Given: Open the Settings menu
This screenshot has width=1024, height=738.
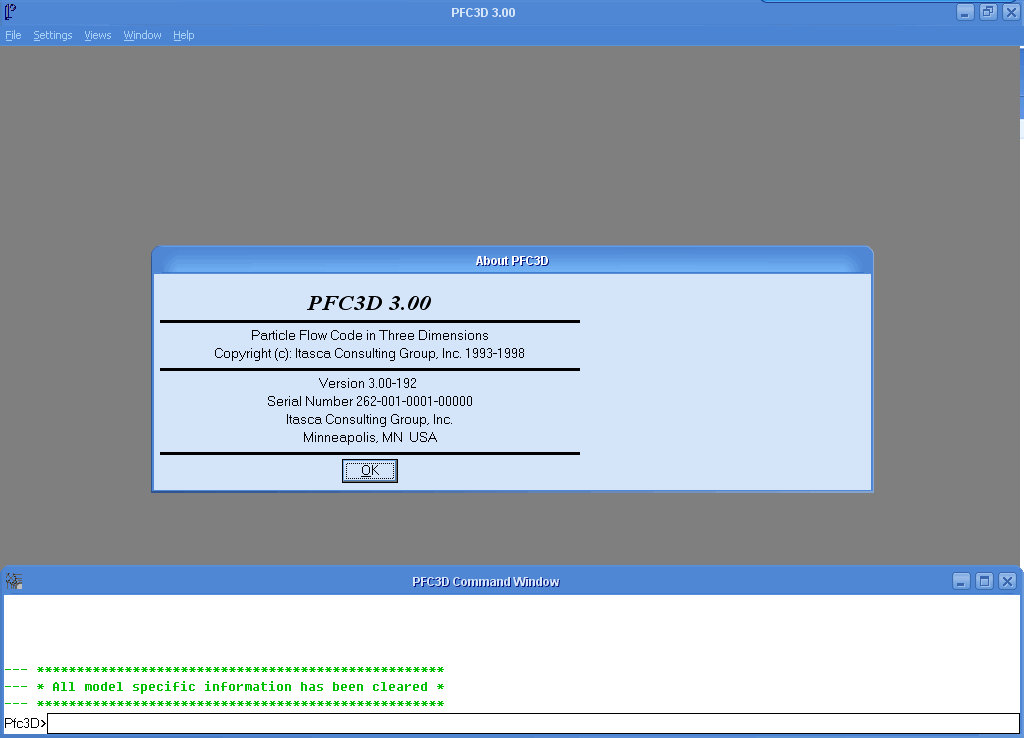Looking at the screenshot, I should coord(53,35).
